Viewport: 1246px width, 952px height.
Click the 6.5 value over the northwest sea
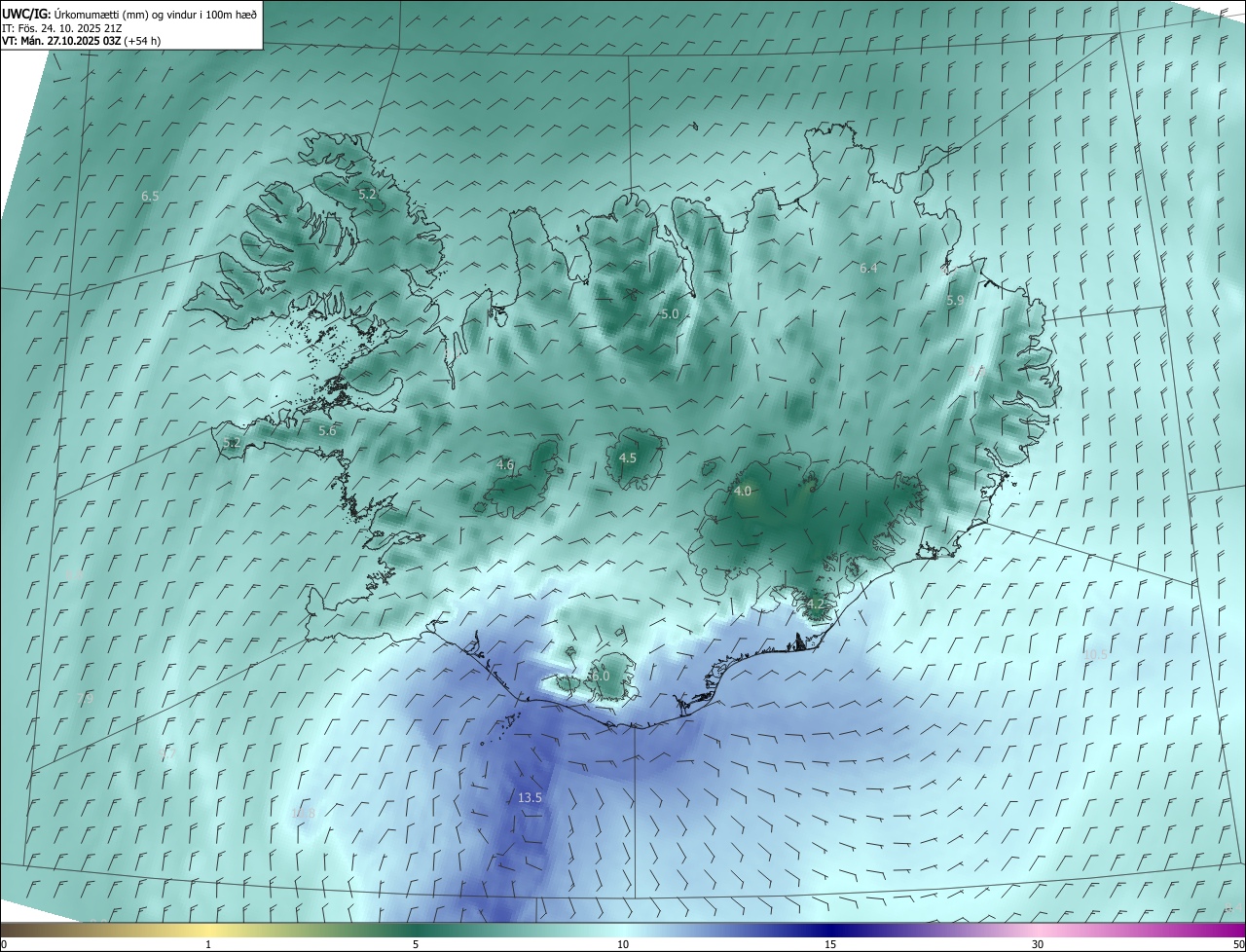click(x=150, y=196)
